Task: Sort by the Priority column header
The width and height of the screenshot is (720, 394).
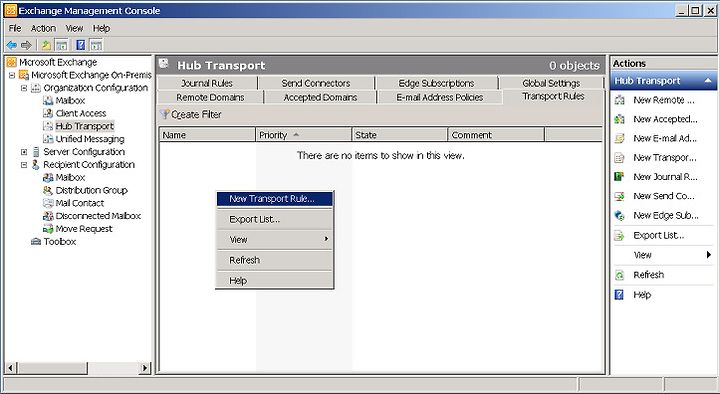Action: pos(303,135)
